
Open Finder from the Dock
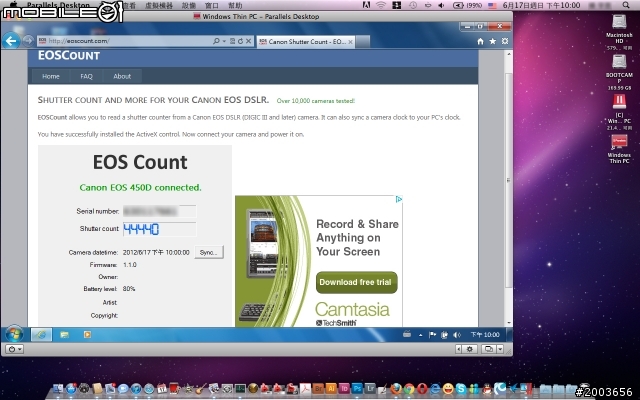pos(58,389)
